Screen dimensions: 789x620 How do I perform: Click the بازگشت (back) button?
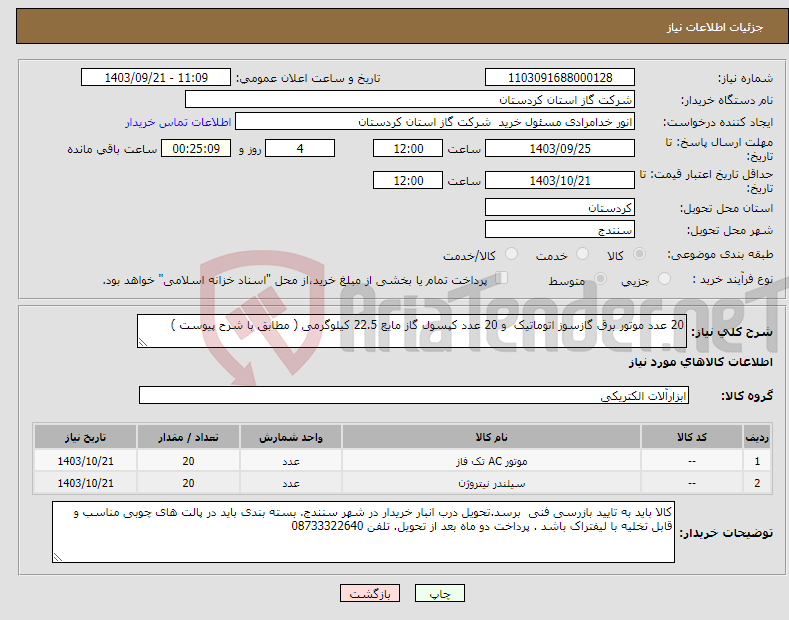[370, 593]
